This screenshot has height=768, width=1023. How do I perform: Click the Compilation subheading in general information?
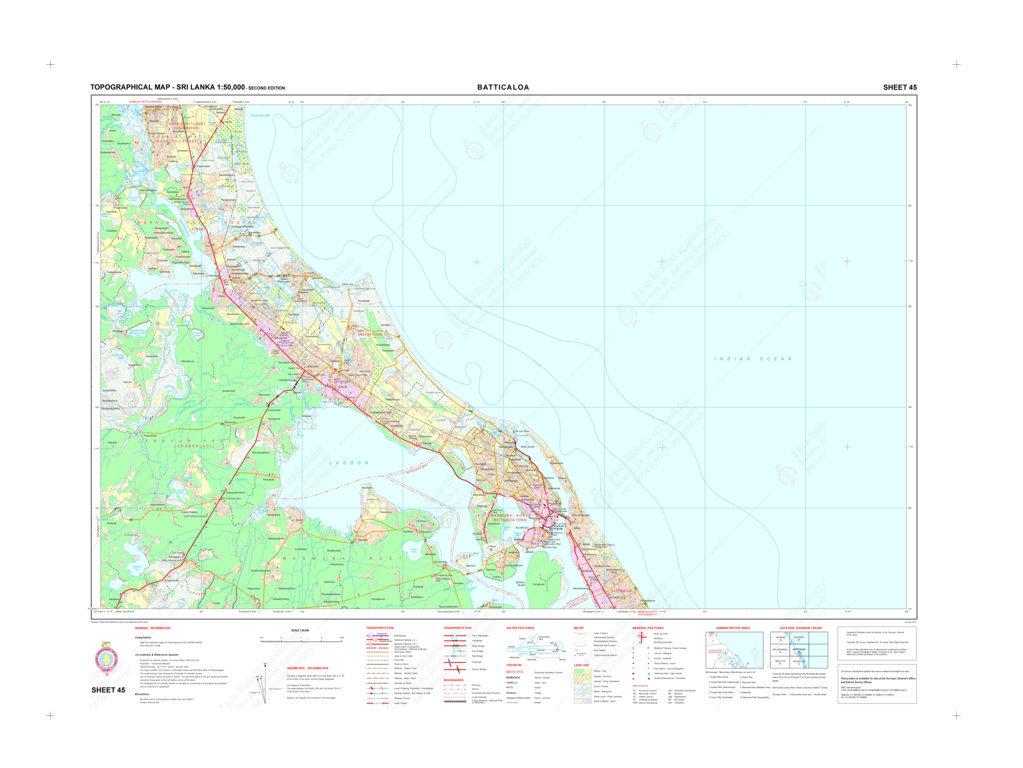[144, 637]
